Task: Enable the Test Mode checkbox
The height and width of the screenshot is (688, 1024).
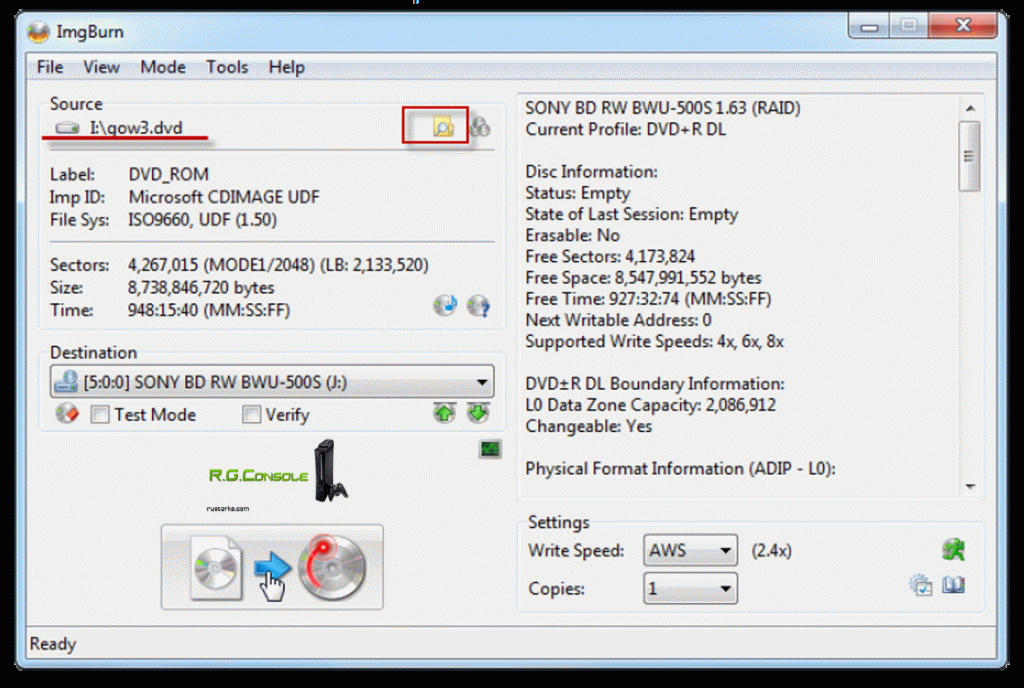Action: tap(100, 414)
